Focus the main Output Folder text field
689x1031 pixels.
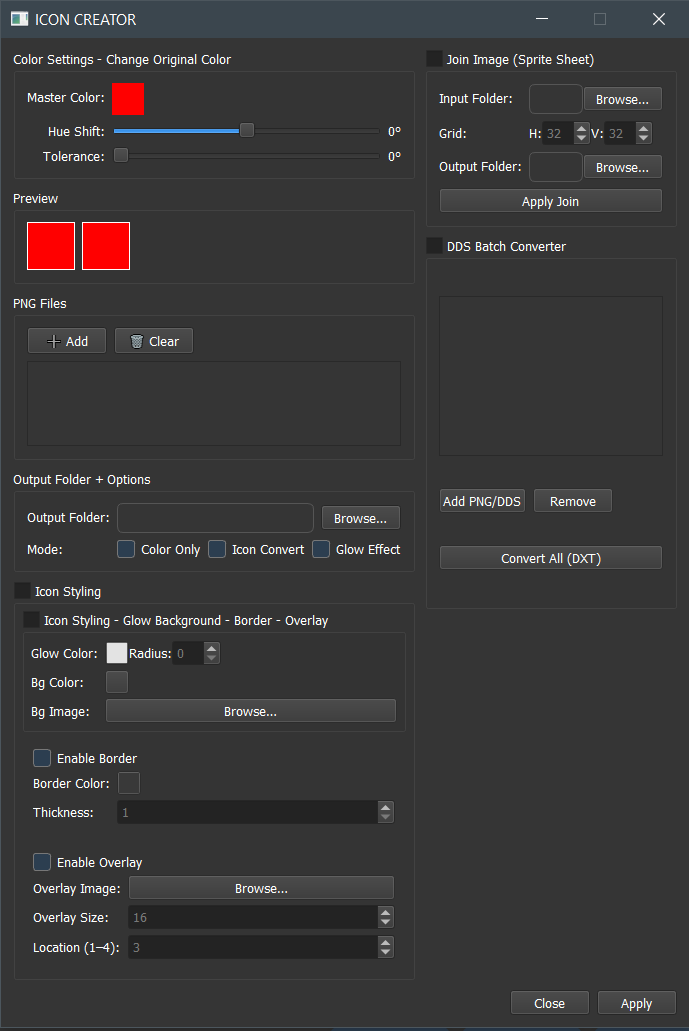(x=216, y=518)
